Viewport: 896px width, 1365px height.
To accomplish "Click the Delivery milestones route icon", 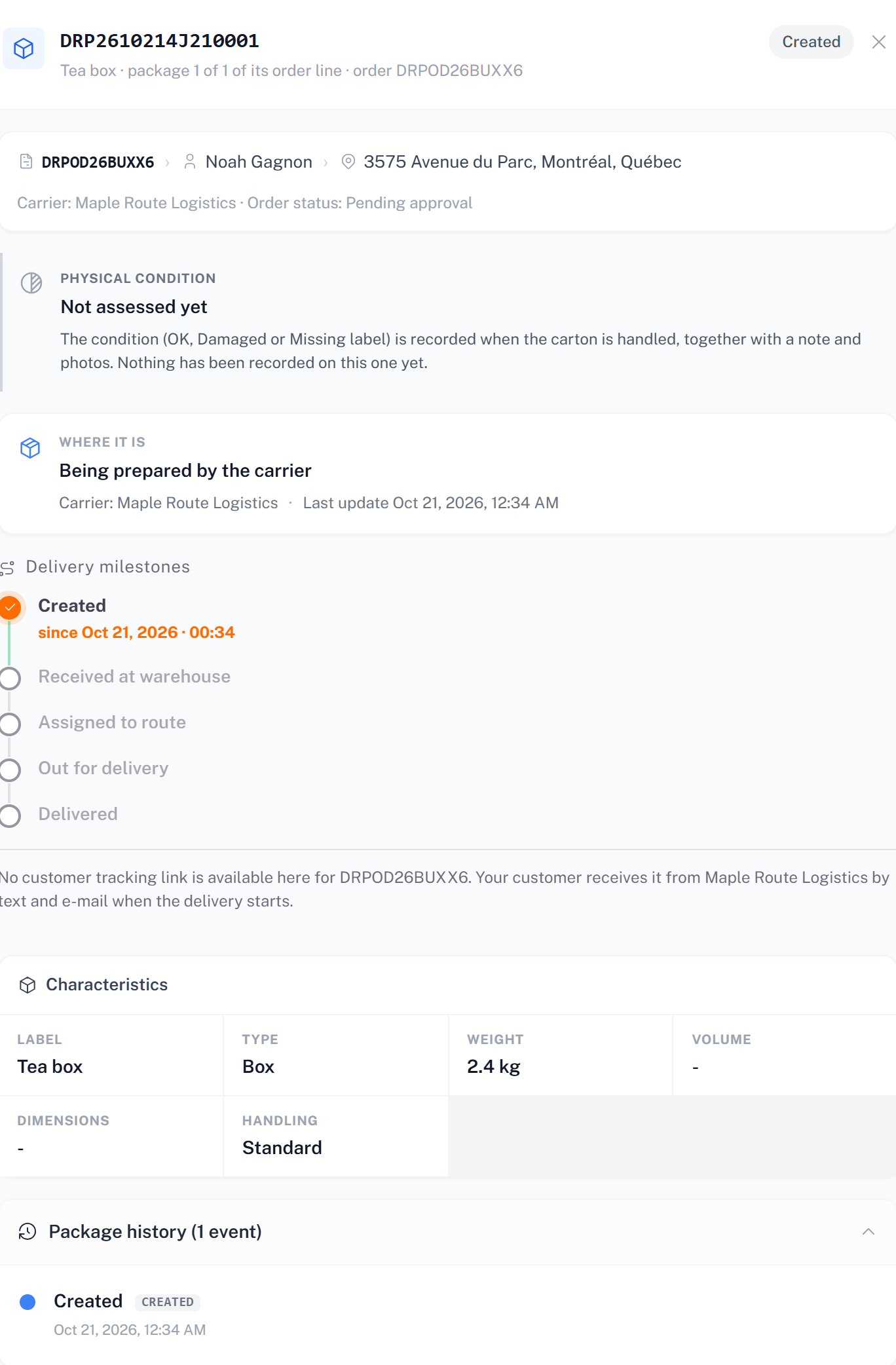I will 8,568.
